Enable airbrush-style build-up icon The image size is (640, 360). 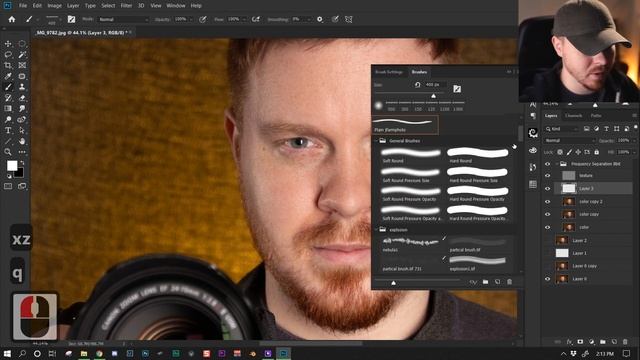[x=256, y=19]
